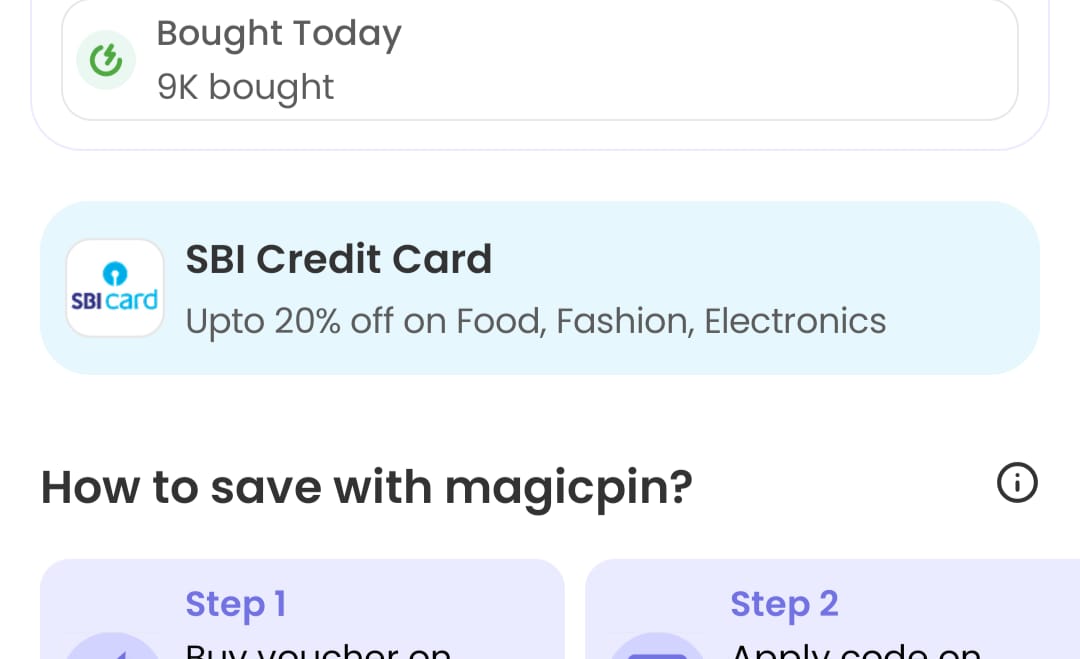The height and width of the screenshot is (659, 1080).
Task: Click the green lightning bolt icon
Action: coord(106,61)
